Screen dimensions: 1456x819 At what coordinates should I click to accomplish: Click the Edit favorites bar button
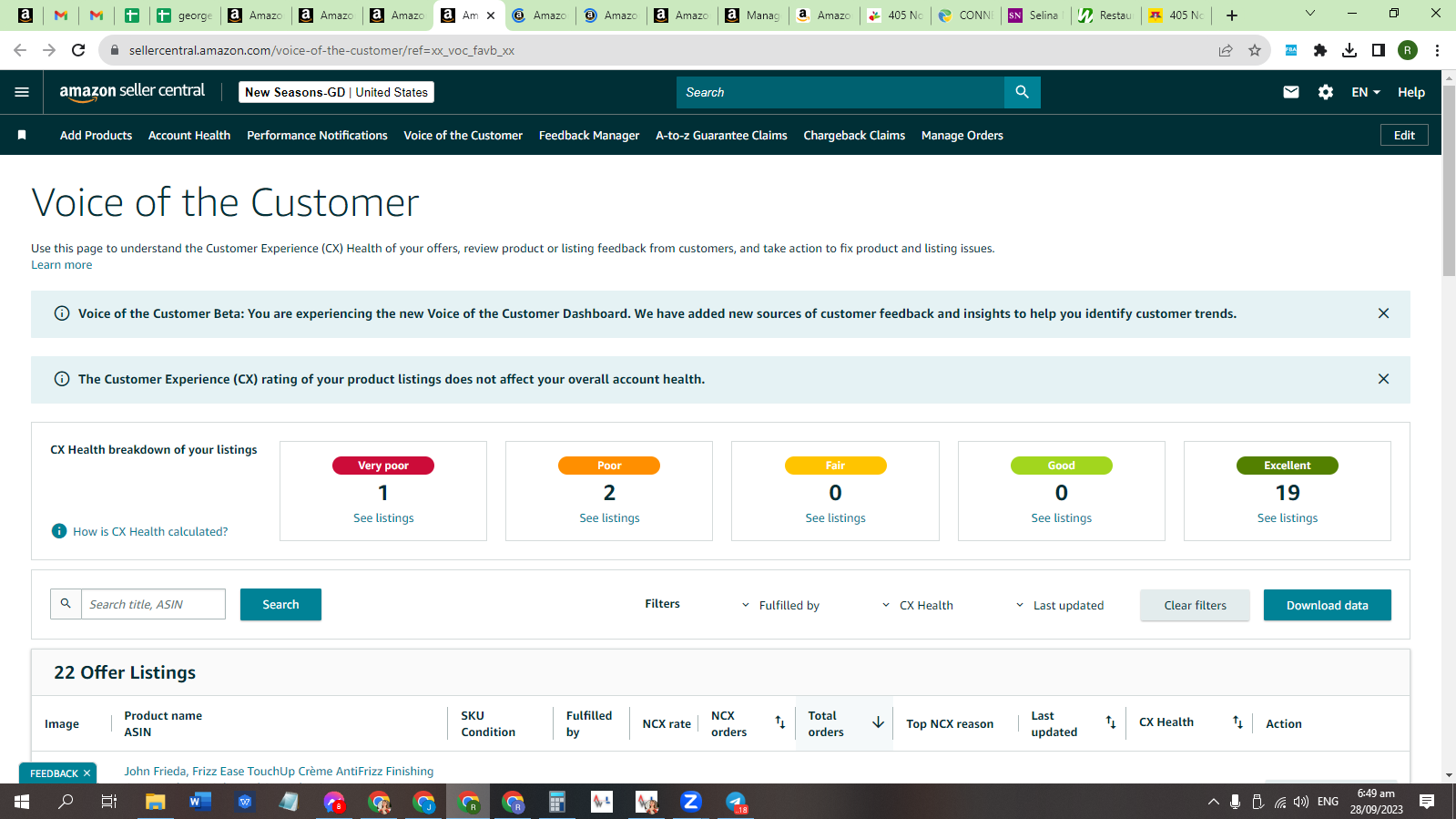[x=1404, y=135]
